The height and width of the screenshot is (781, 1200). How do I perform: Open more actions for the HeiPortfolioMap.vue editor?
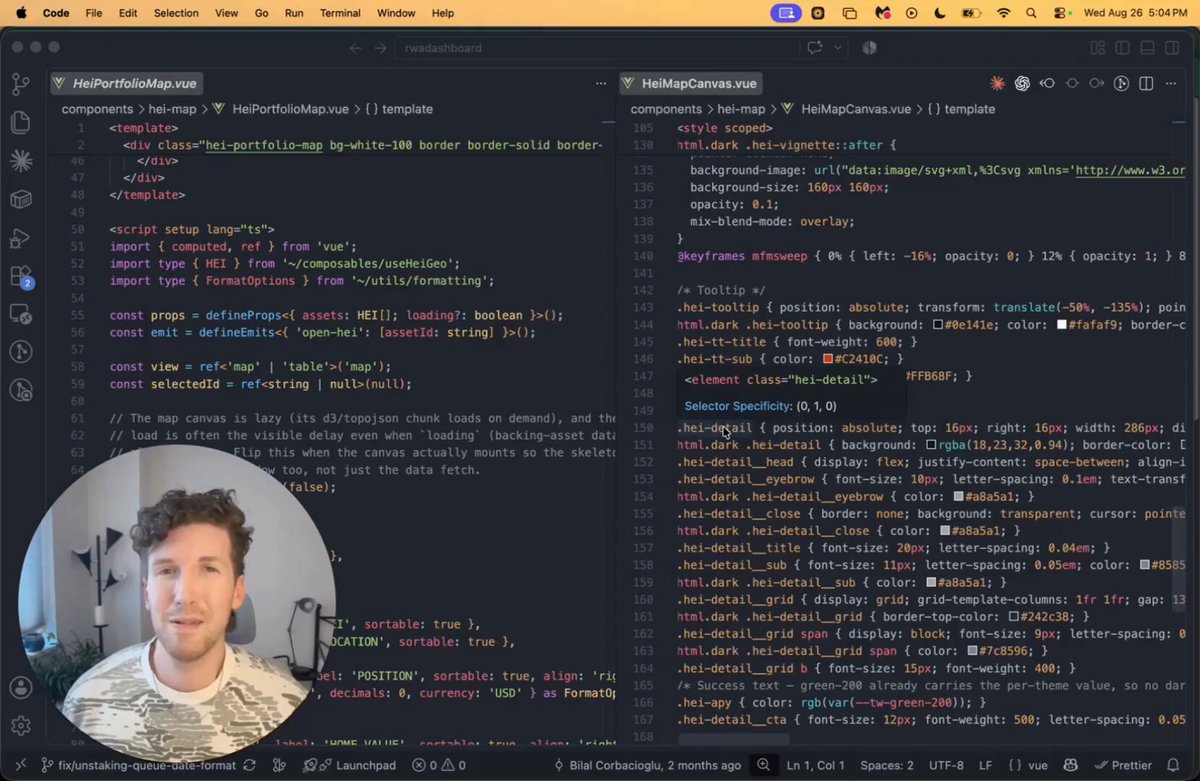(601, 84)
